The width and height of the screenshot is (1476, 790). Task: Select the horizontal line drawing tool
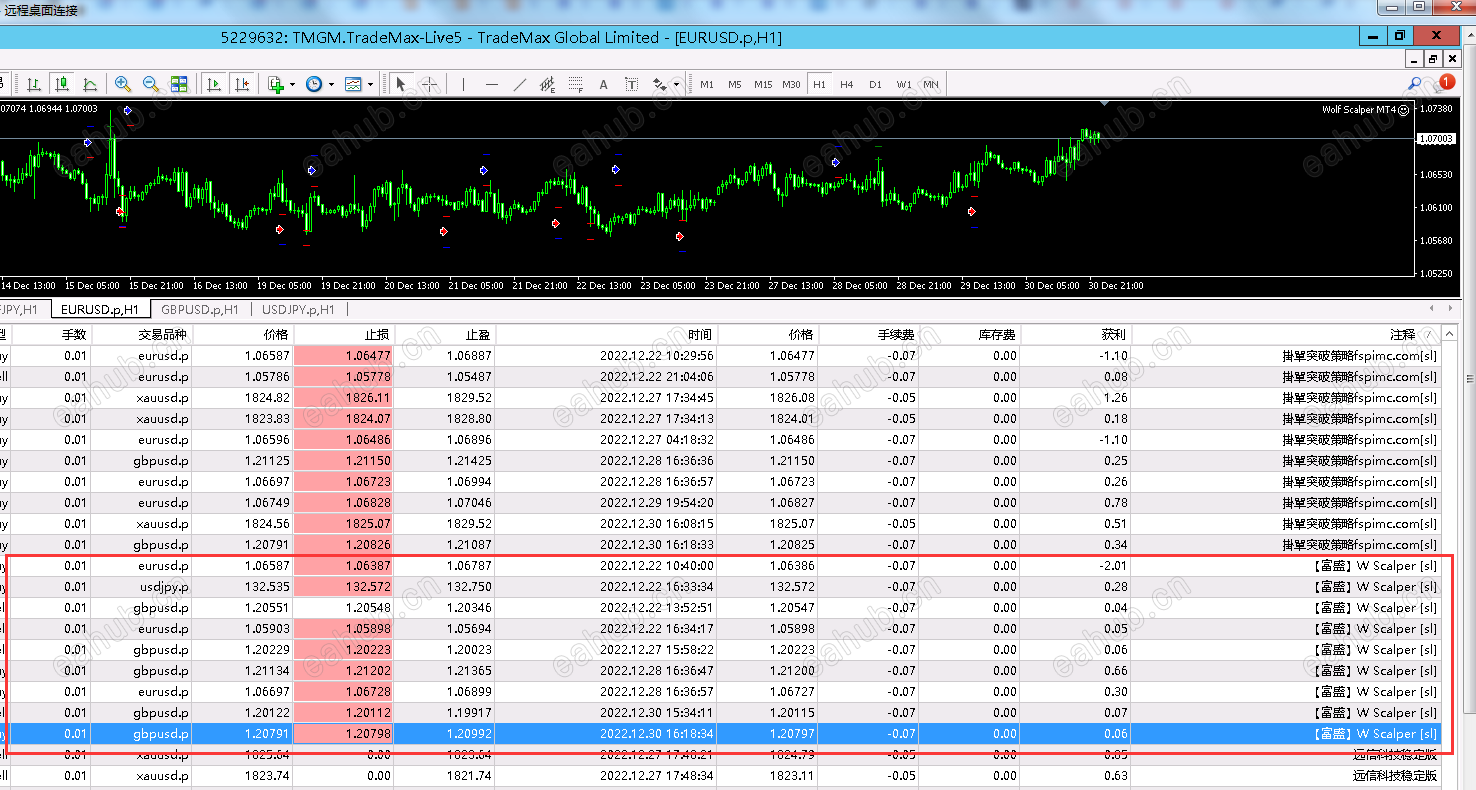point(491,84)
